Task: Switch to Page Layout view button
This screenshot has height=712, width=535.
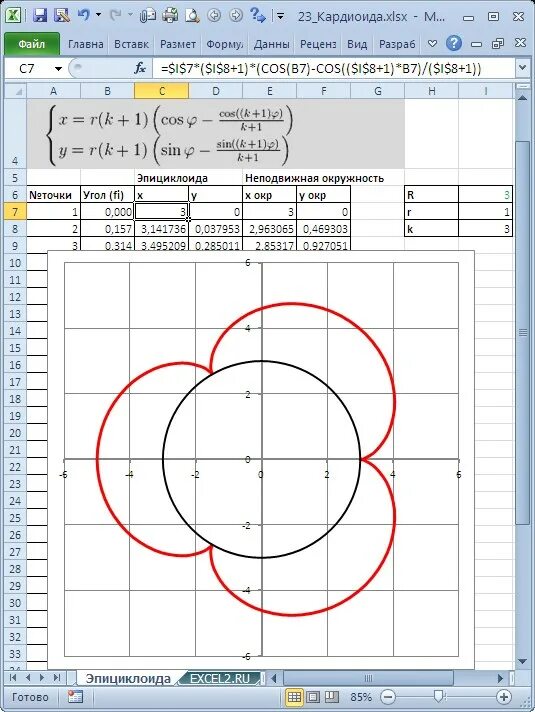Action: 313,697
